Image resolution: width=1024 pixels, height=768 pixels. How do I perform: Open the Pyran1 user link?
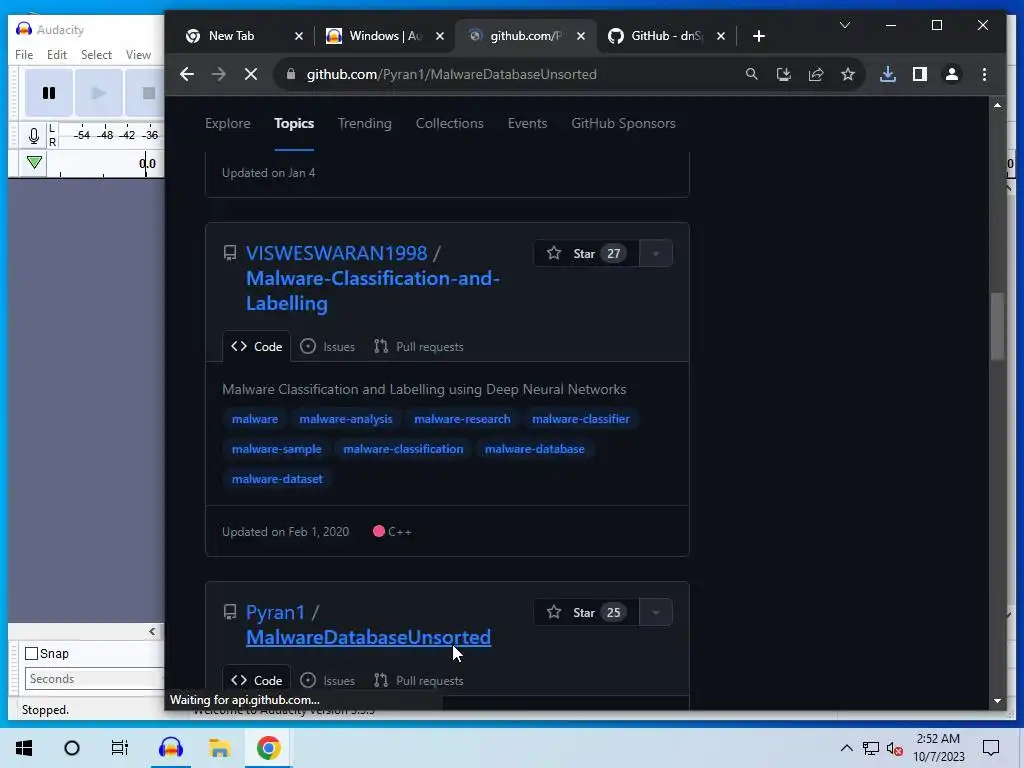[275, 613]
